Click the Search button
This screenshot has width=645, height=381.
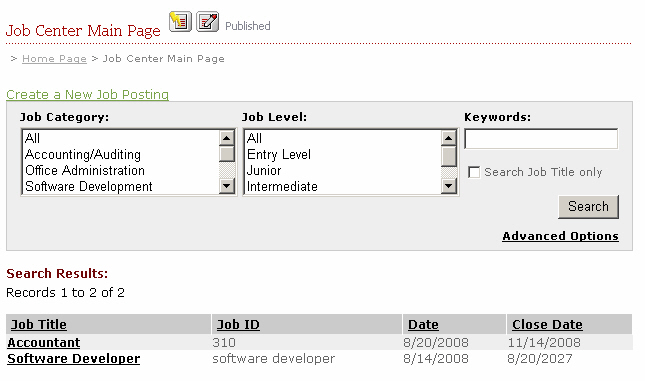tap(588, 207)
